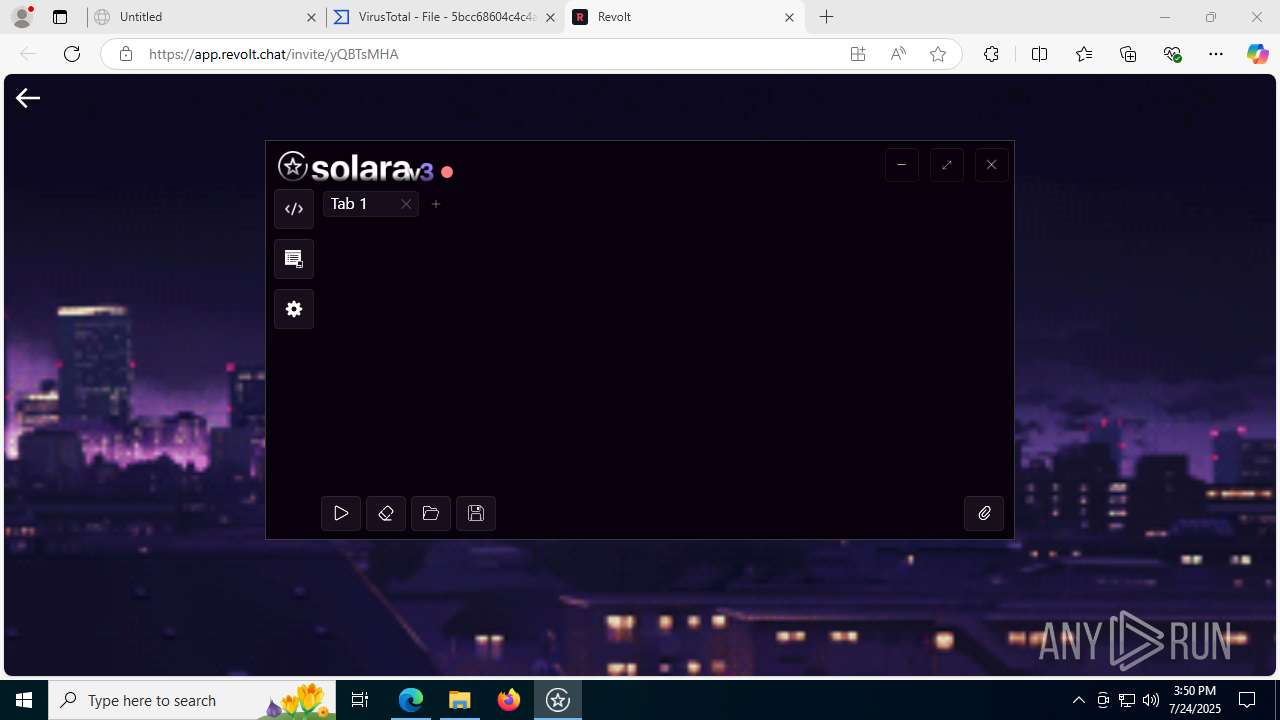This screenshot has height=720, width=1280.
Task: Switch to the Untitled browser tab
Action: pyautogui.click(x=205, y=17)
